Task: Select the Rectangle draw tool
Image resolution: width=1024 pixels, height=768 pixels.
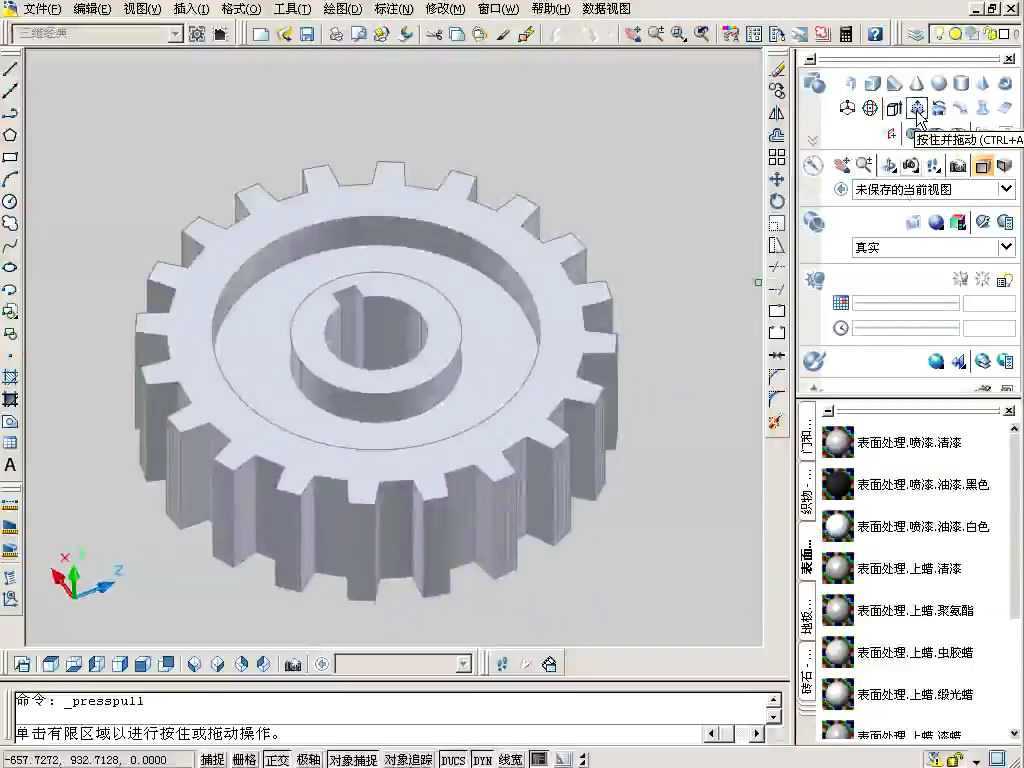Action: 10,157
